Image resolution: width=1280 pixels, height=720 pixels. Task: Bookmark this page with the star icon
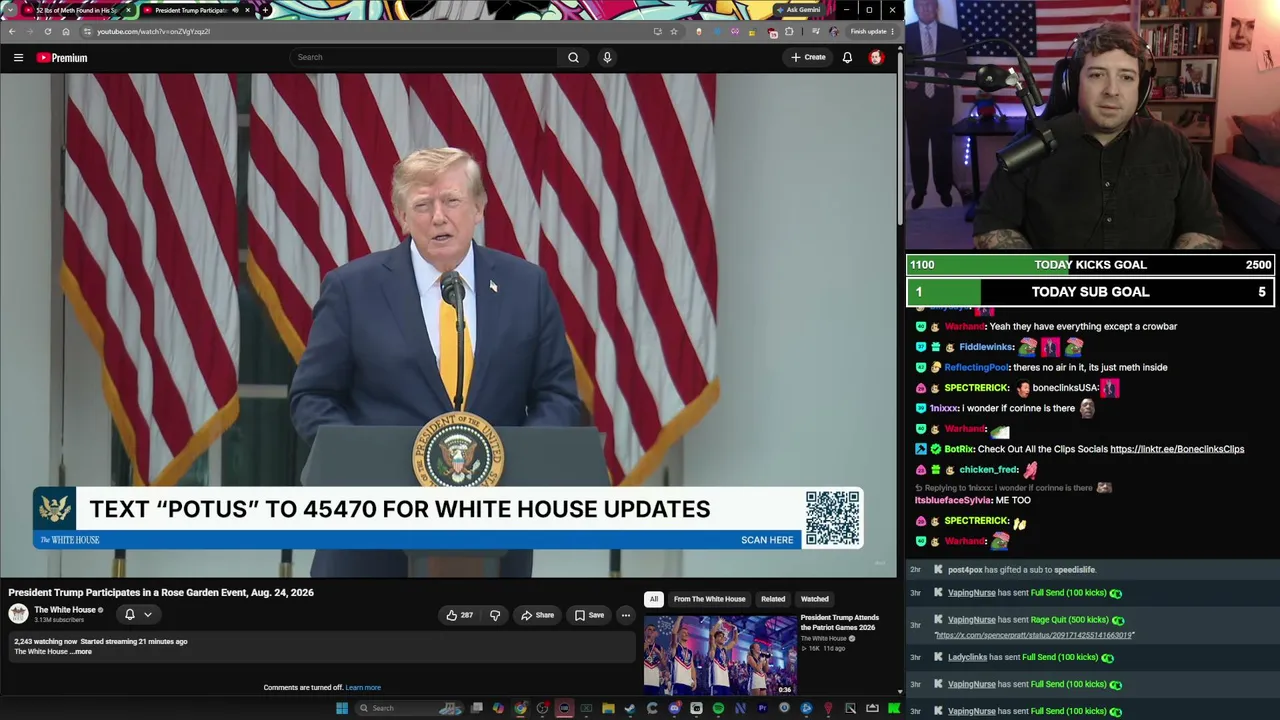coord(674,32)
